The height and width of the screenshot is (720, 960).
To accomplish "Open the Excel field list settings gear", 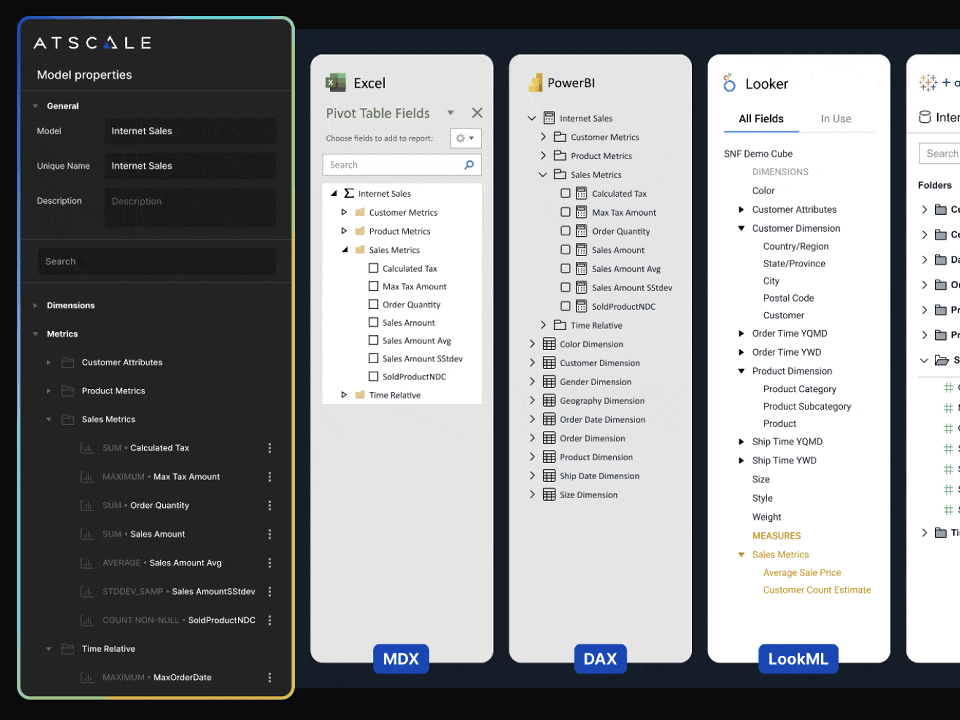I will (465, 138).
